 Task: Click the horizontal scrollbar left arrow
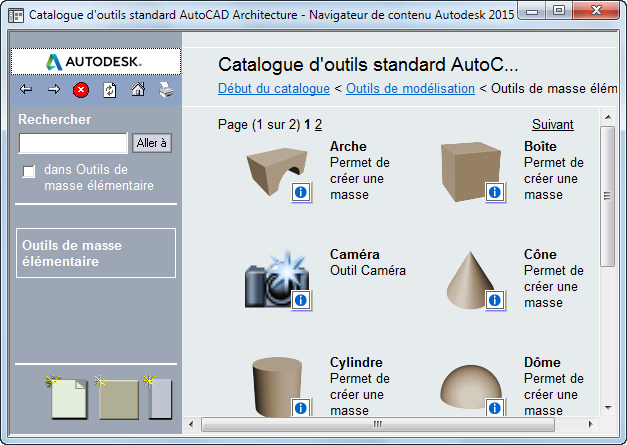[191, 424]
